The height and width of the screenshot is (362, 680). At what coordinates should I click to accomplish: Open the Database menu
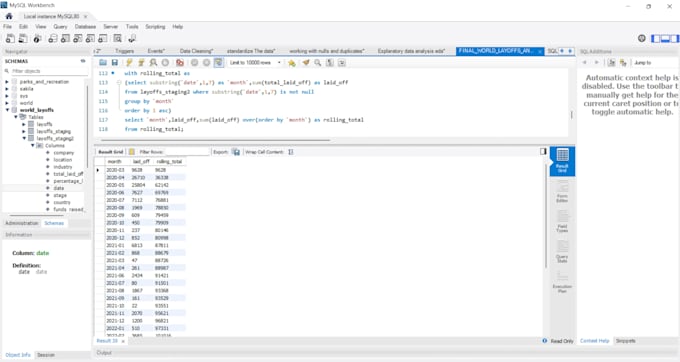(85, 26)
